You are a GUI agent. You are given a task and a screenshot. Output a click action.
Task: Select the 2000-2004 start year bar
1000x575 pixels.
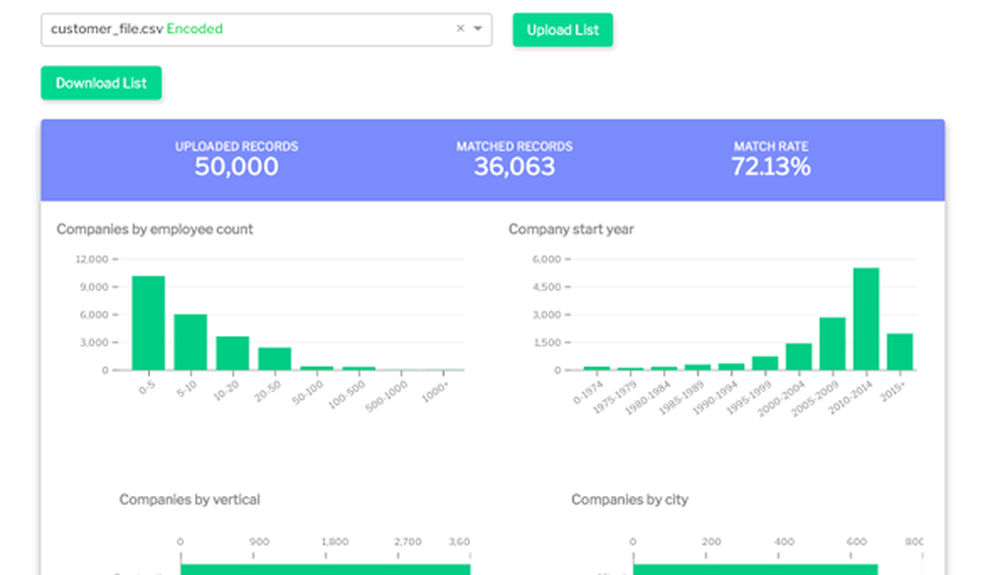point(798,357)
